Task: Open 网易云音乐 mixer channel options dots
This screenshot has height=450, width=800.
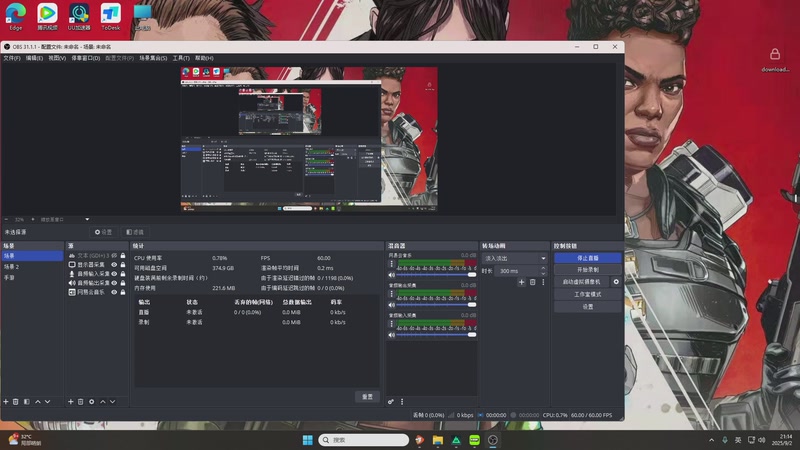Action: [391, 264]
